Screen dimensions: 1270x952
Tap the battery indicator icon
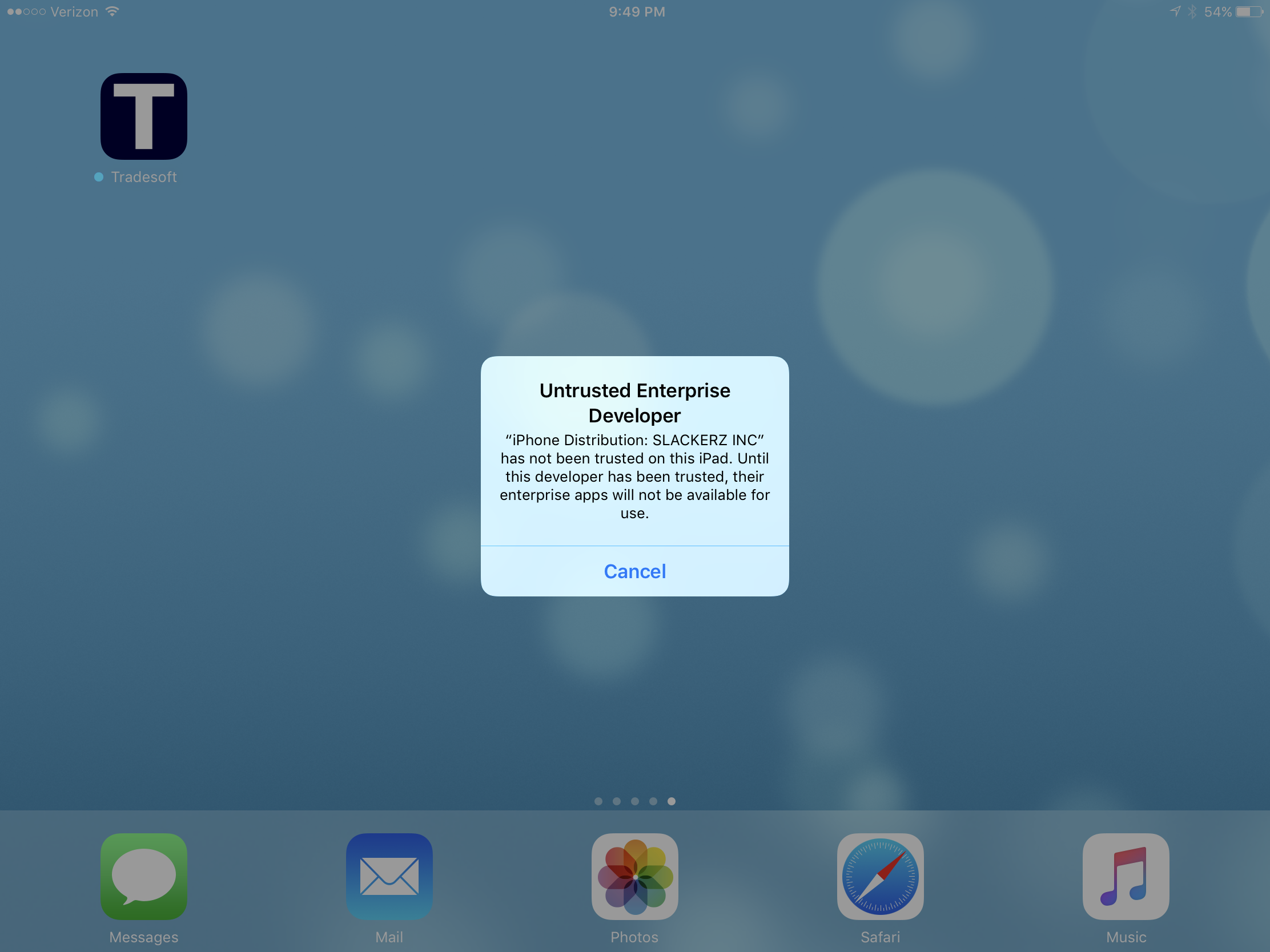point(1249,12)
